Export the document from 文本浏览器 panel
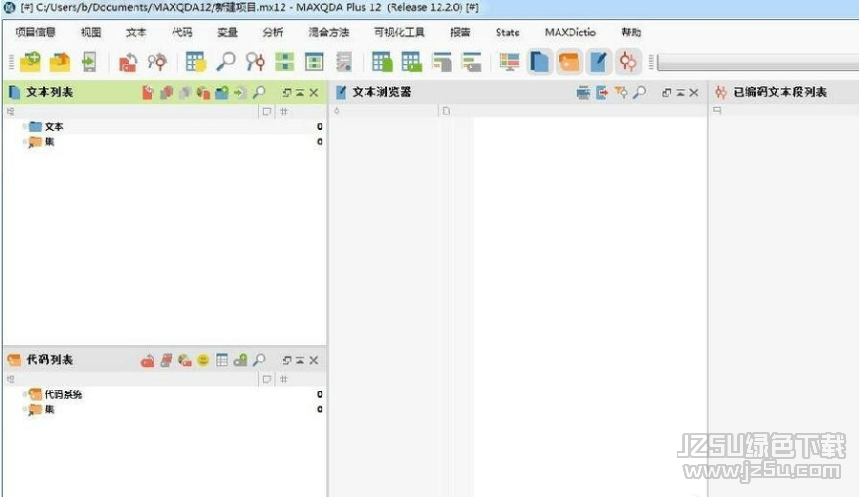The width and height of the screenshot is (859, 497). (x=602, y=93)
